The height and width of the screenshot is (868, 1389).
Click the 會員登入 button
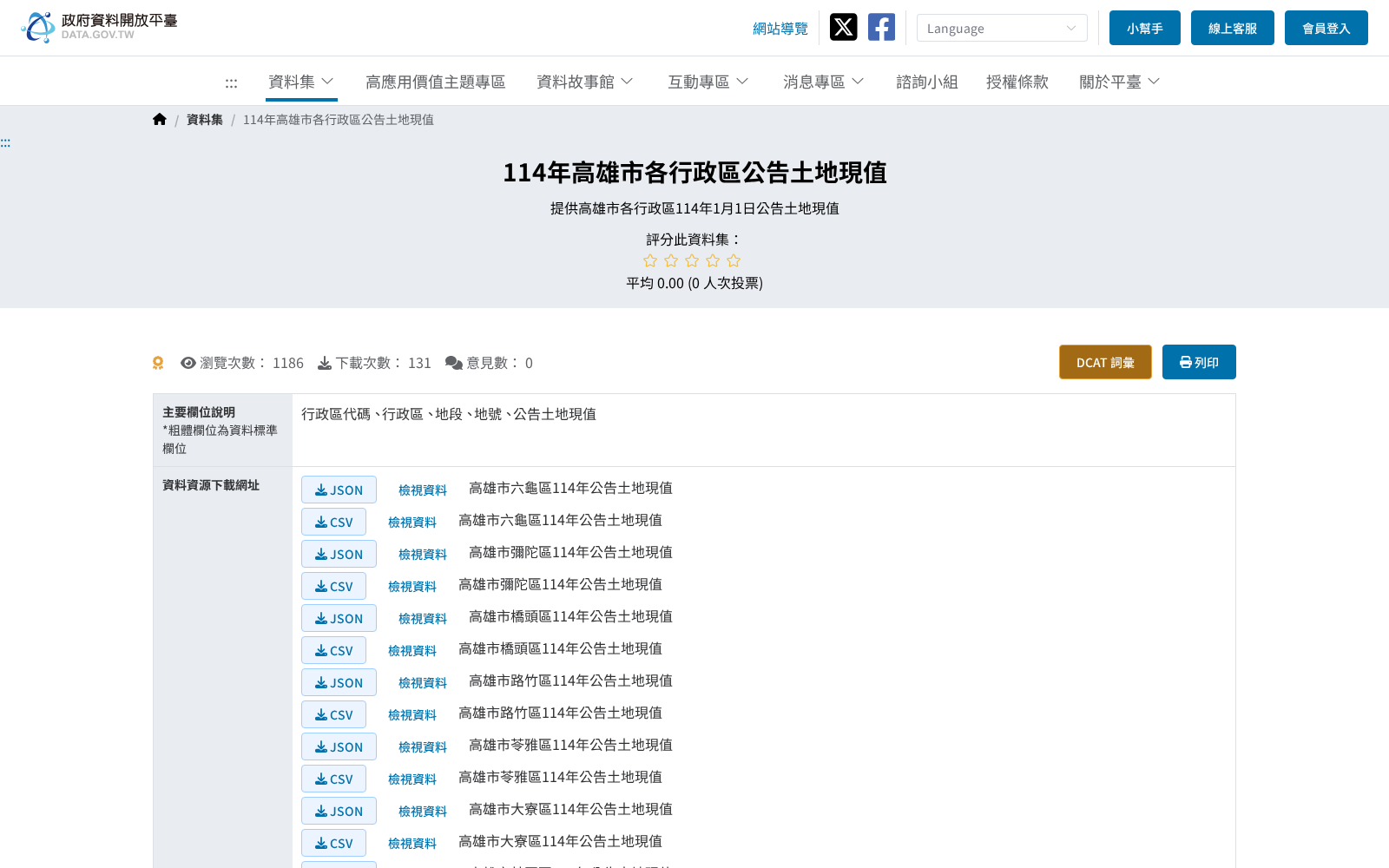coord(1326,28)
